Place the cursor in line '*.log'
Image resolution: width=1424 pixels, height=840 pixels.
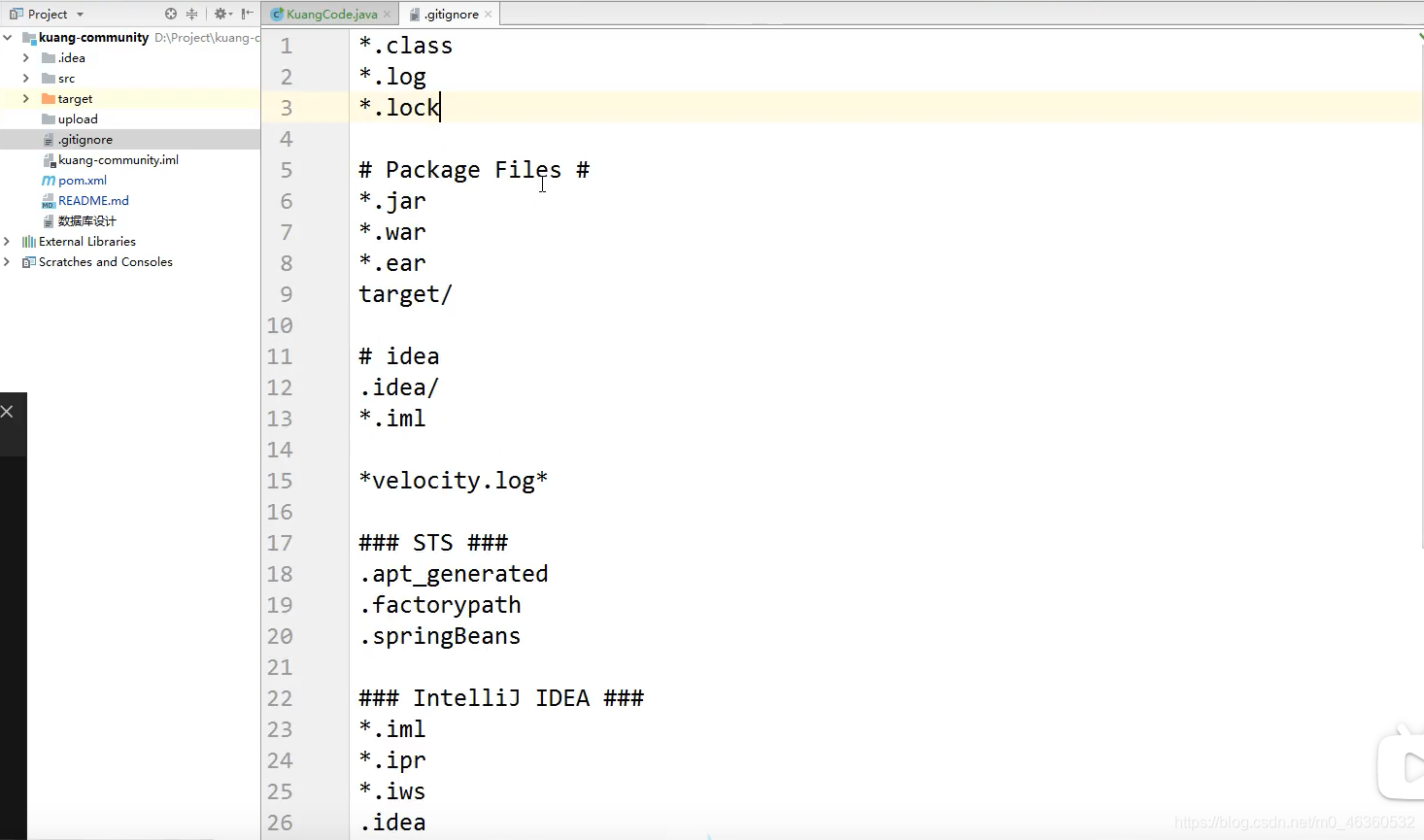point(392,77)
